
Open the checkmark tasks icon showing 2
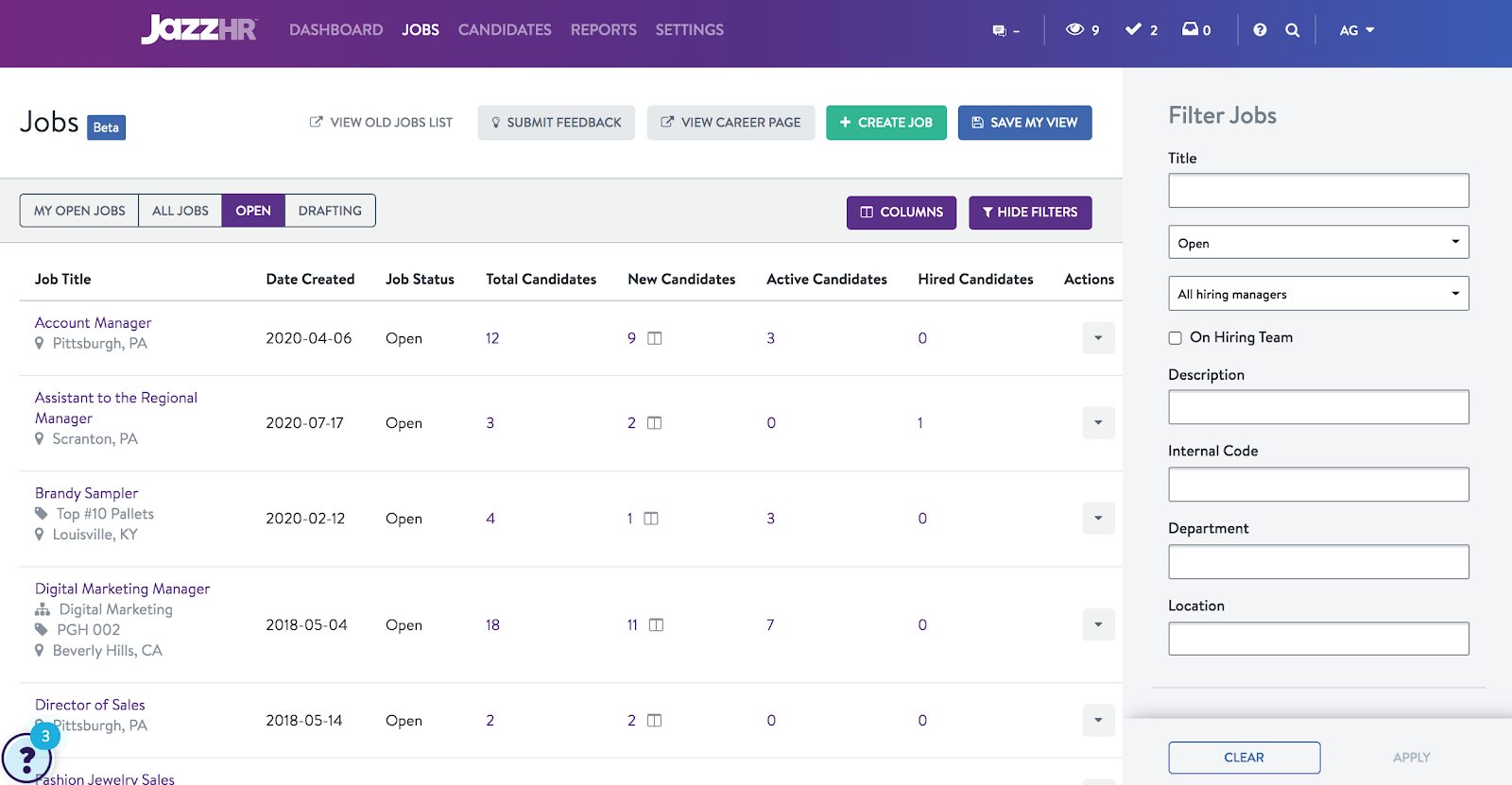(1133, 29)
